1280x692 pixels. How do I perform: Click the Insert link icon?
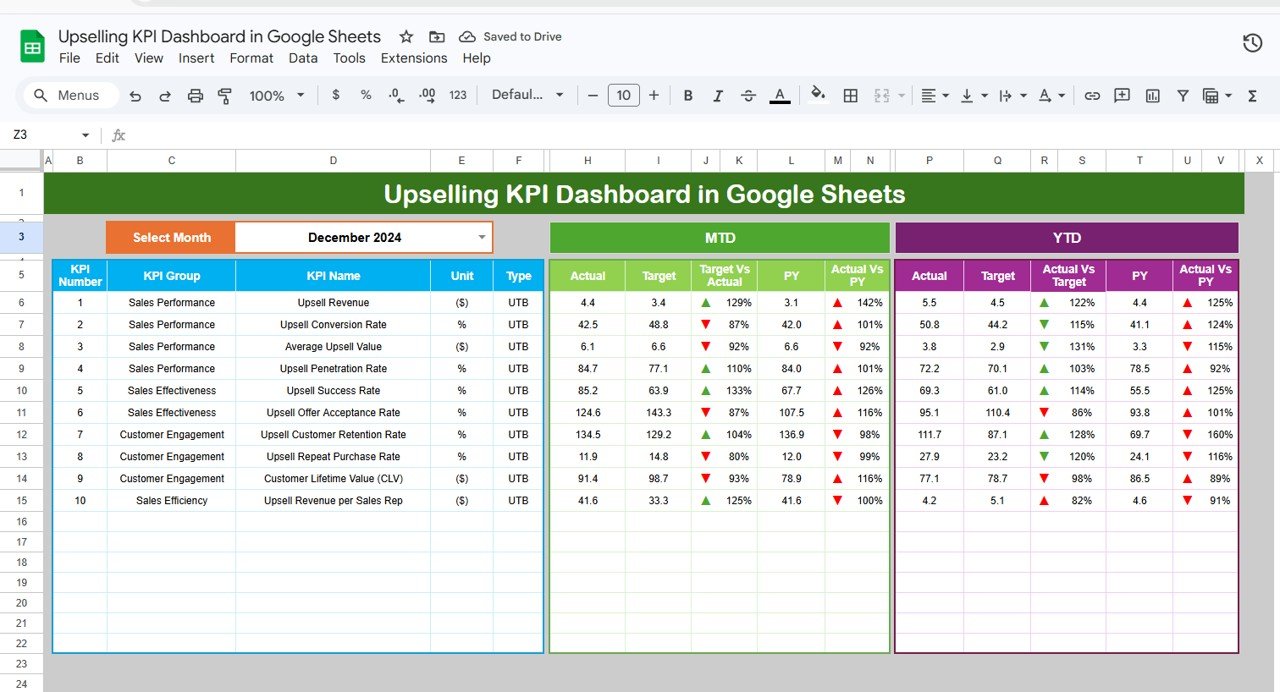pyautogui.click(x=1092, y=95)
